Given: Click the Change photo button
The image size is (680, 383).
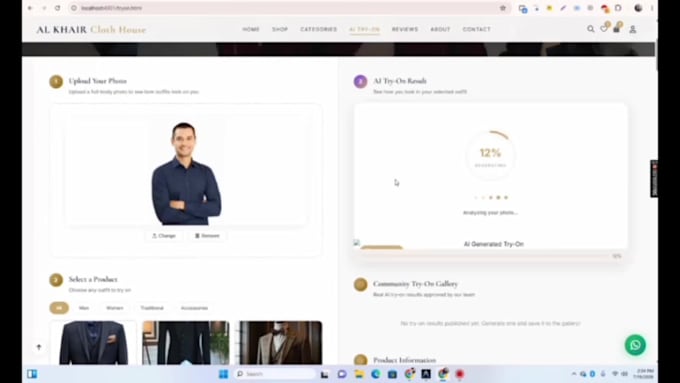Looking at the screenshot, I should point(163,236).
